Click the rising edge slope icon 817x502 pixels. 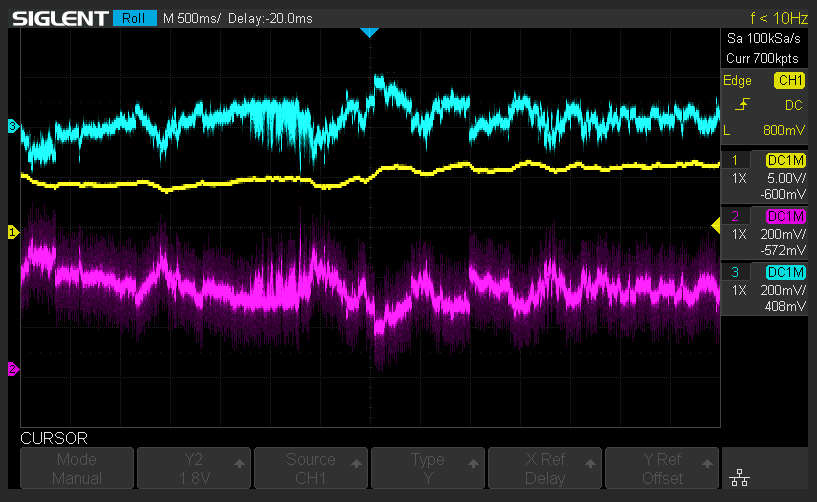(x=742, y=105)
